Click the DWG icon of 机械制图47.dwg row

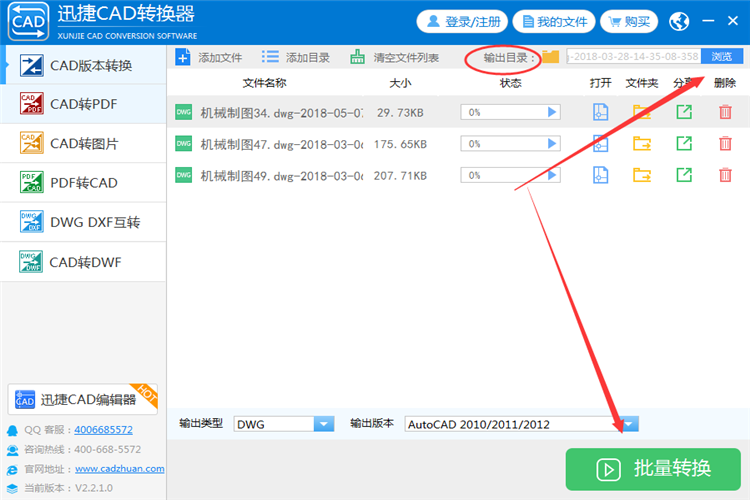tap(184, 144)
